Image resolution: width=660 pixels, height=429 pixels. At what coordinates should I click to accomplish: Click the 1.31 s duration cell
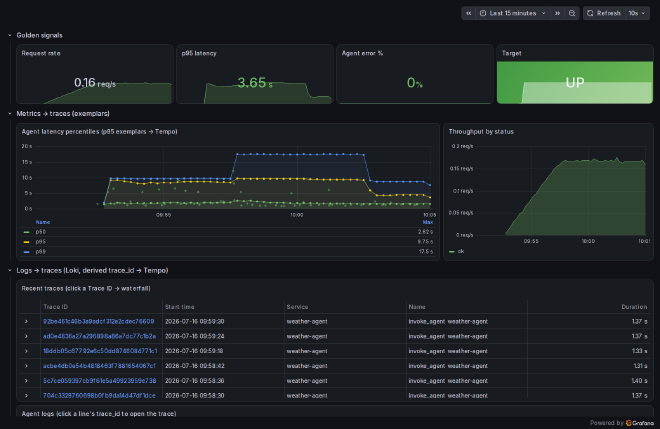tap(640, 366)
